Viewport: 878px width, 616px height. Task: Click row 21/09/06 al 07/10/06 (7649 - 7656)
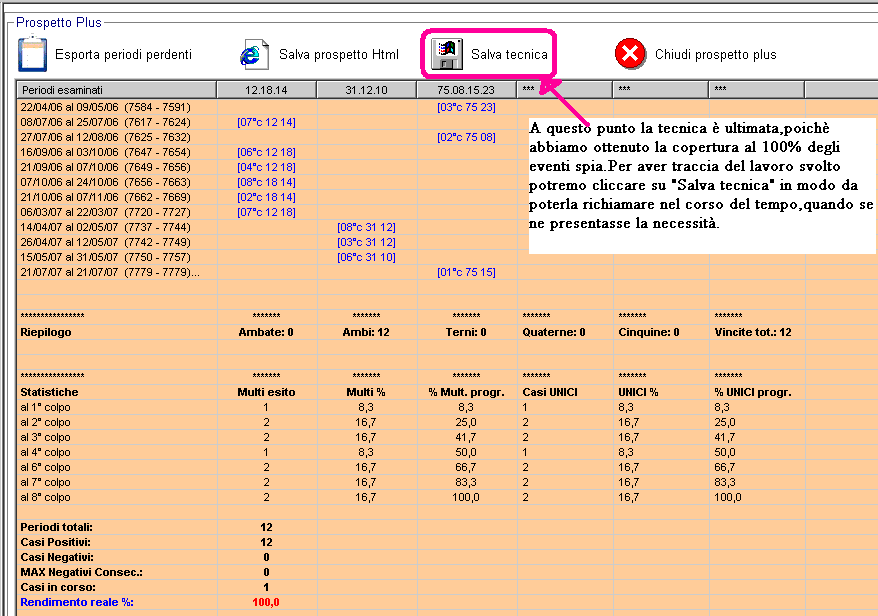point(105,167)
